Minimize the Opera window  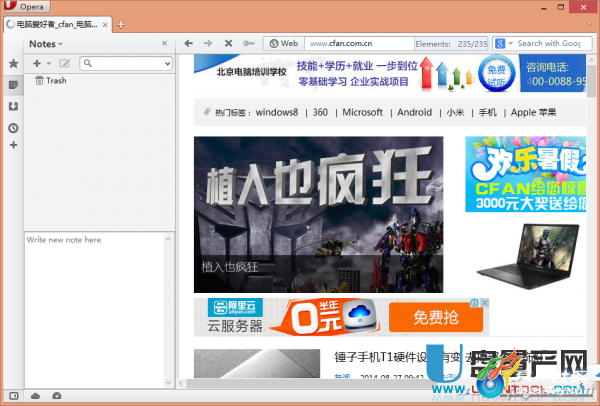click(x=544, y=7)
